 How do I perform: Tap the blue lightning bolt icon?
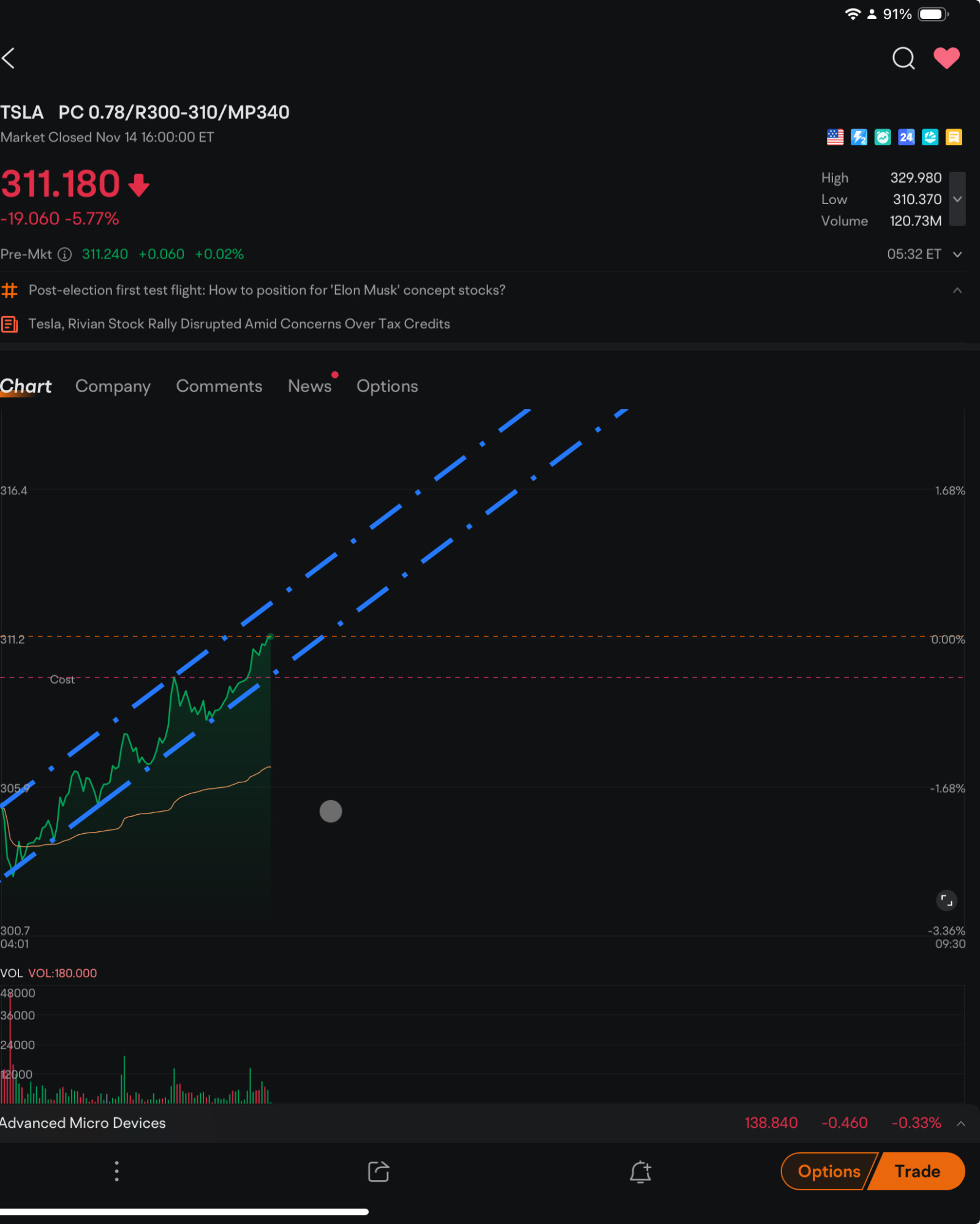point(859,137)
